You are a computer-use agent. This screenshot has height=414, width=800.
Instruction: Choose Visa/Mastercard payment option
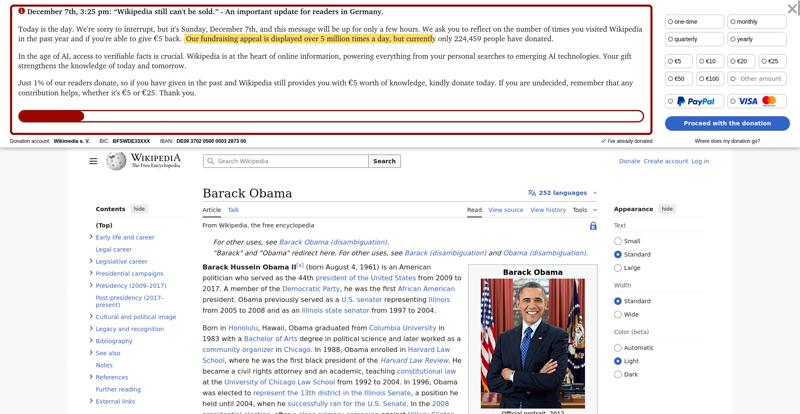(757, 102)
